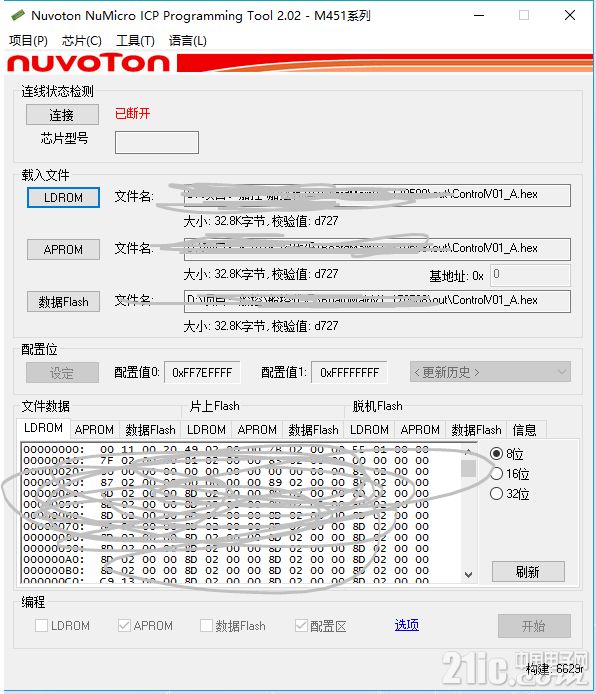Viewport: 596px width, 694px height.
Task: Click the APROM file name path field
Action: [x=377, y=249]
